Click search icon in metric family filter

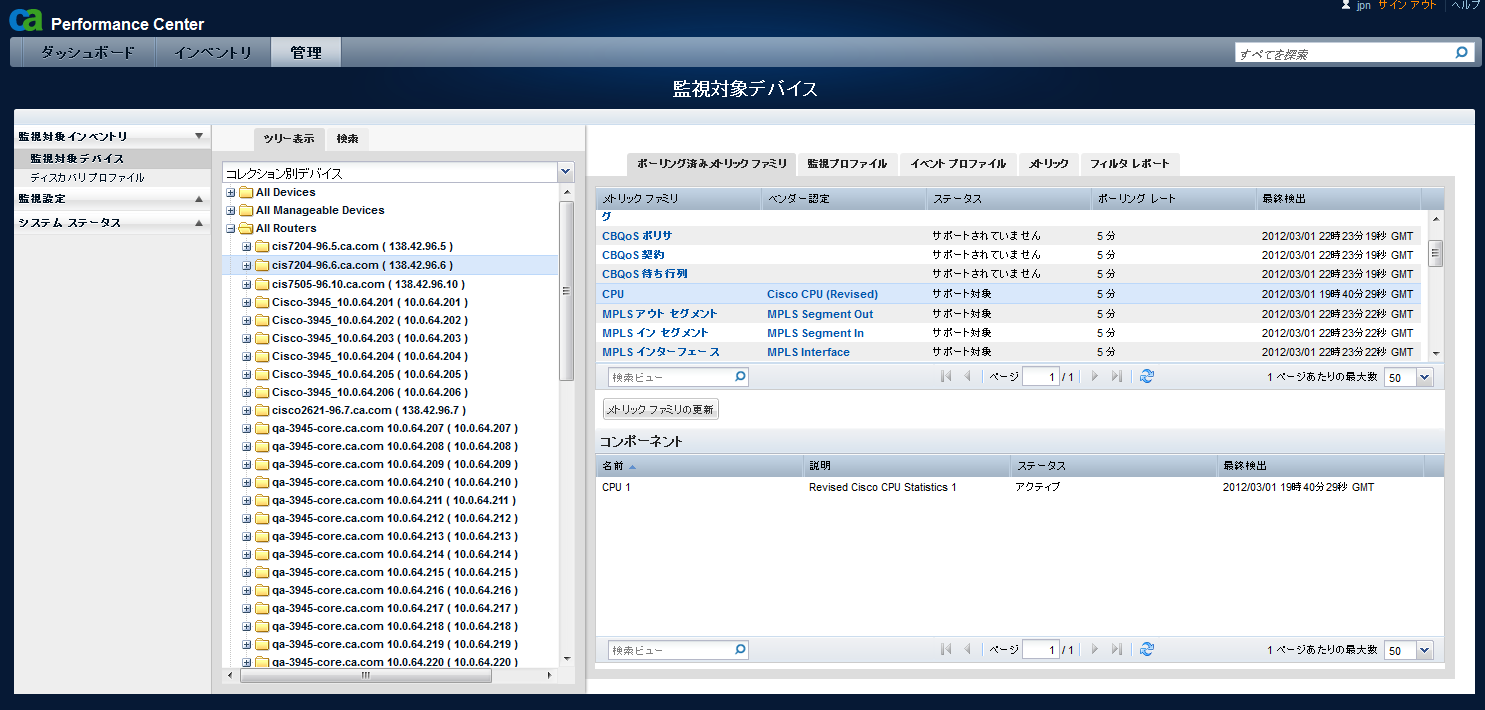[740, 377]
